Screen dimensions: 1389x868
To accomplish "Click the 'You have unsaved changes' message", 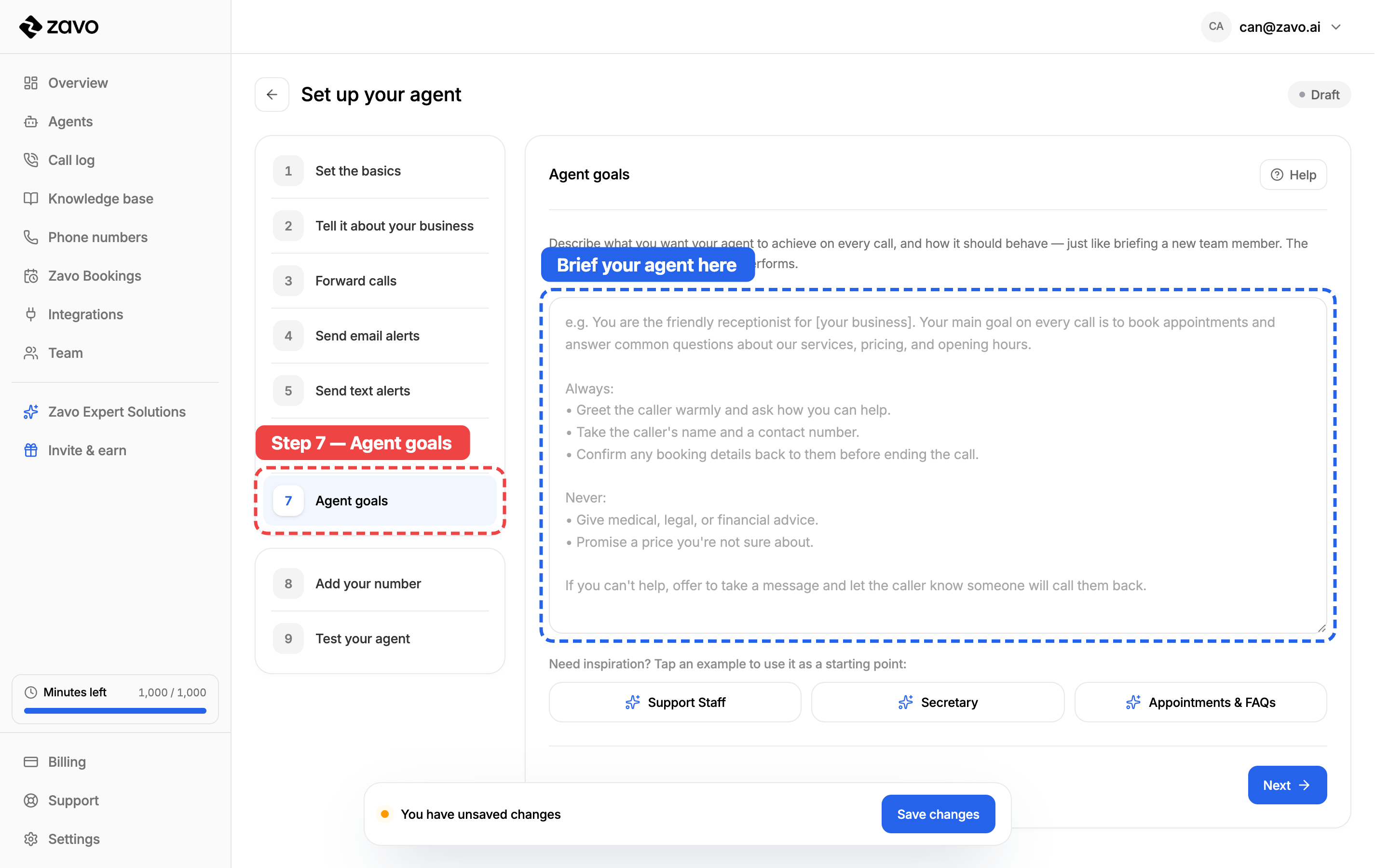I will (480, 814).
